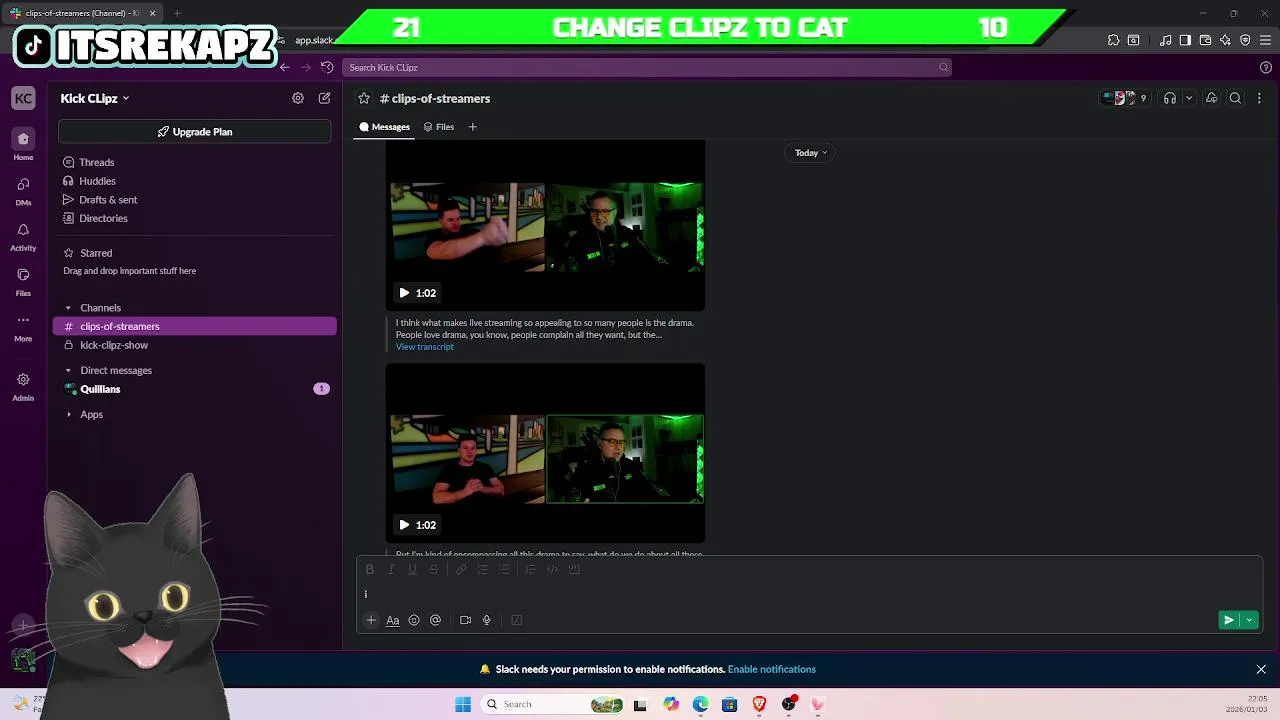
Task: Open the Home section in Slack sidebar
Action: point(23,144)
